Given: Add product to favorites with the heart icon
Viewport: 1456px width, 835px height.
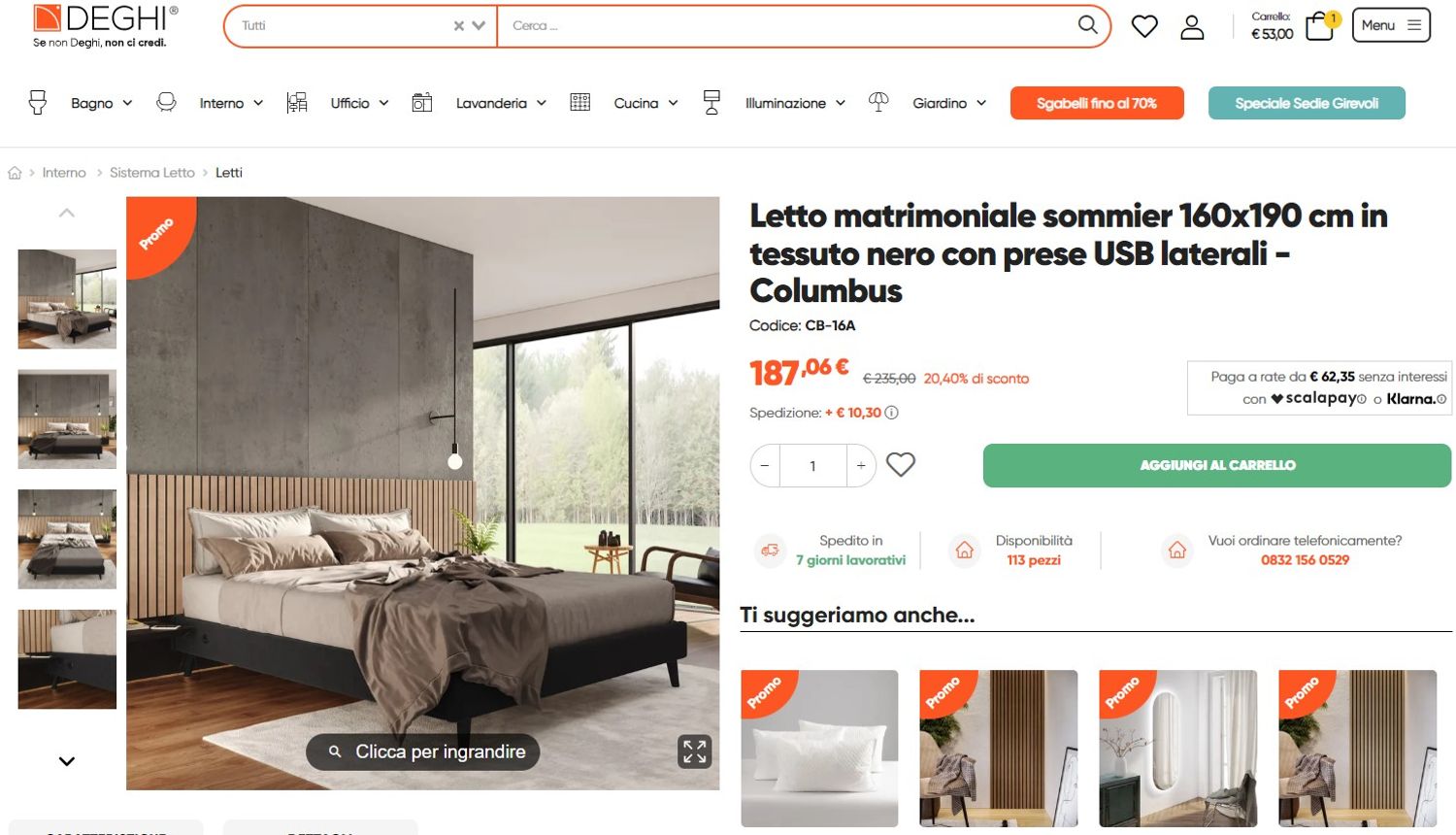Looking at the screenshot, I should [901, 465].
